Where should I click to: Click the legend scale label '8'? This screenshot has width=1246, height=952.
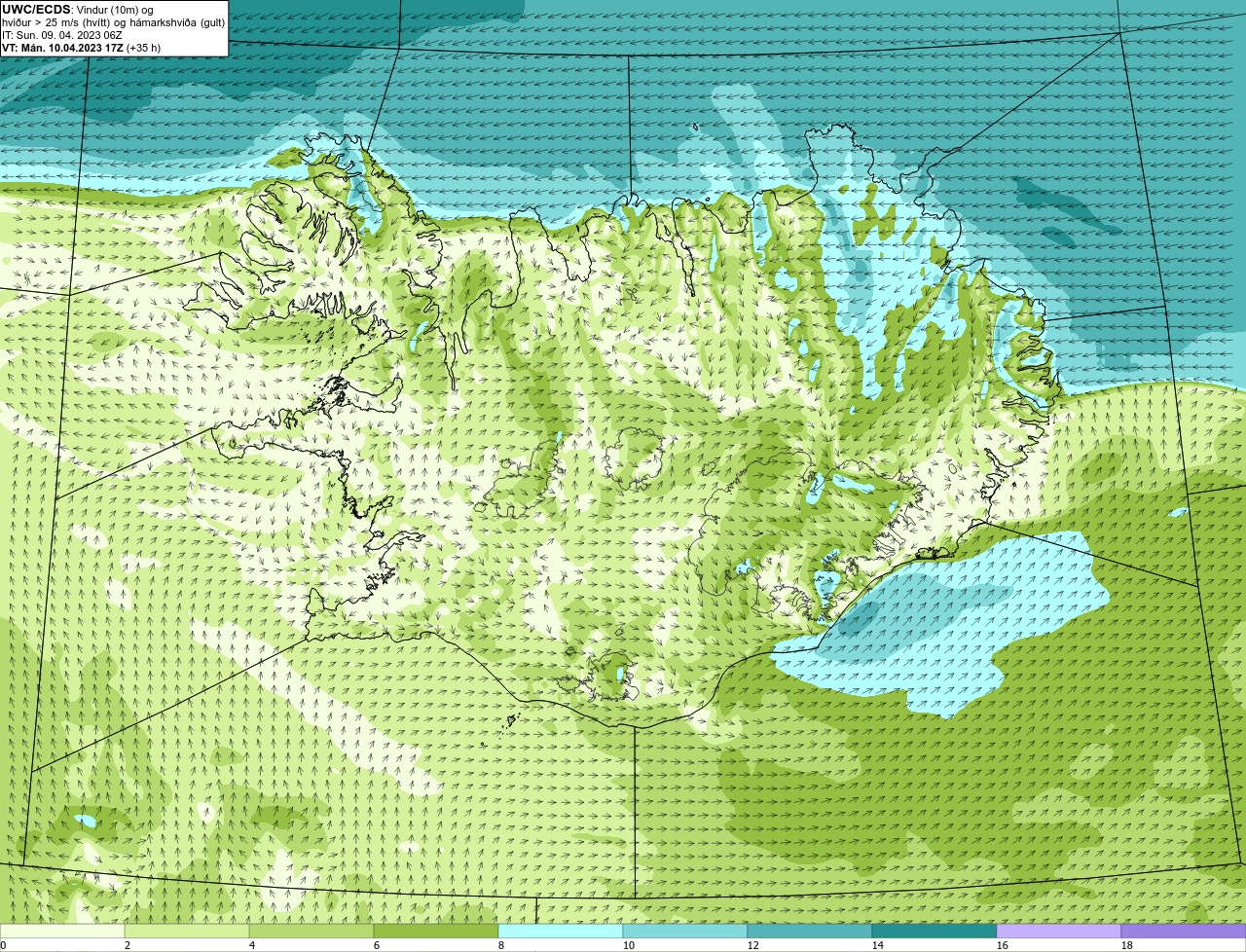click(x=501, y=945)
